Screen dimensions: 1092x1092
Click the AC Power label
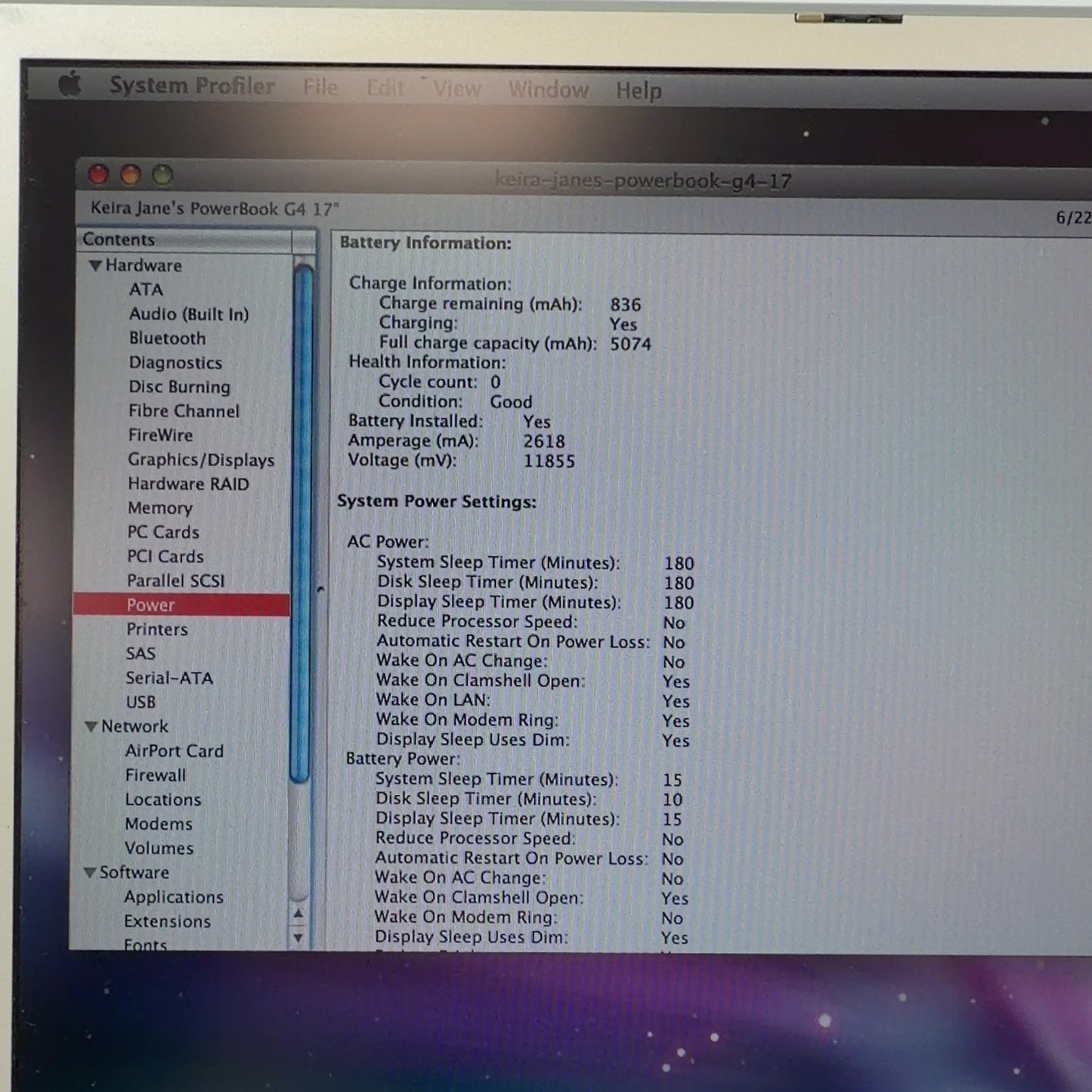click(x=388, y=542)
